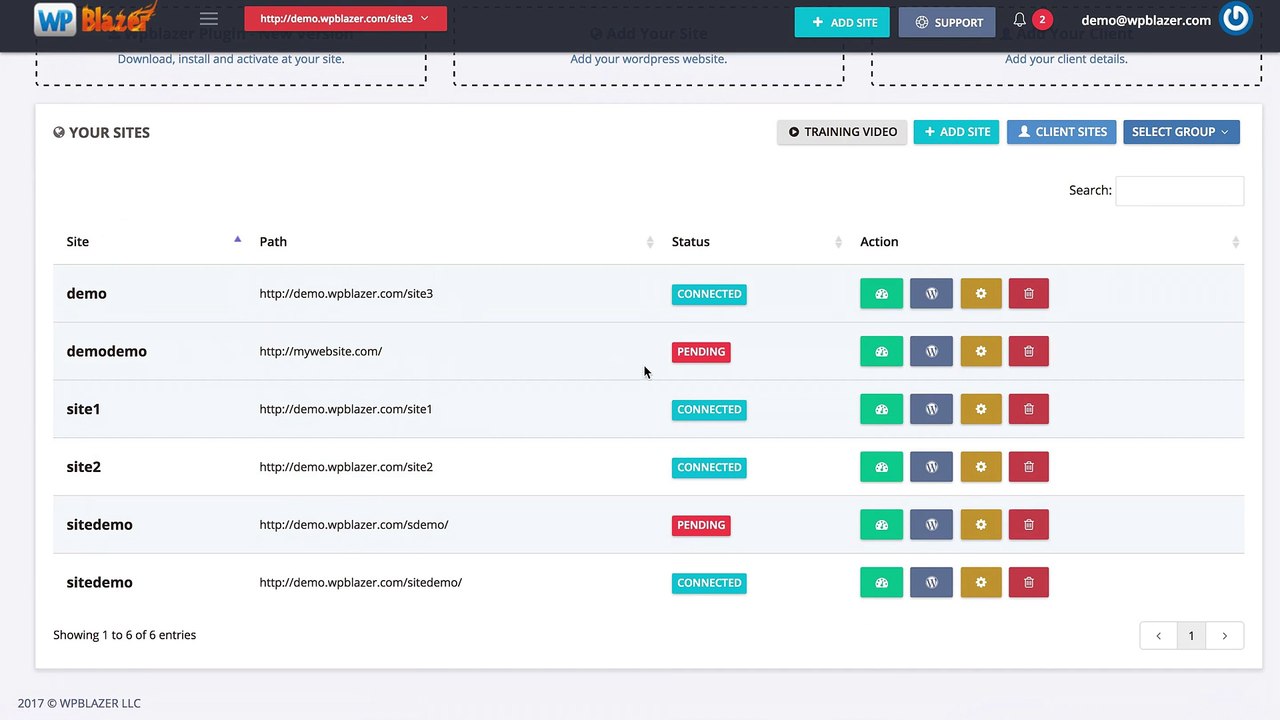Click the site name demodemo

pos(106,352)
